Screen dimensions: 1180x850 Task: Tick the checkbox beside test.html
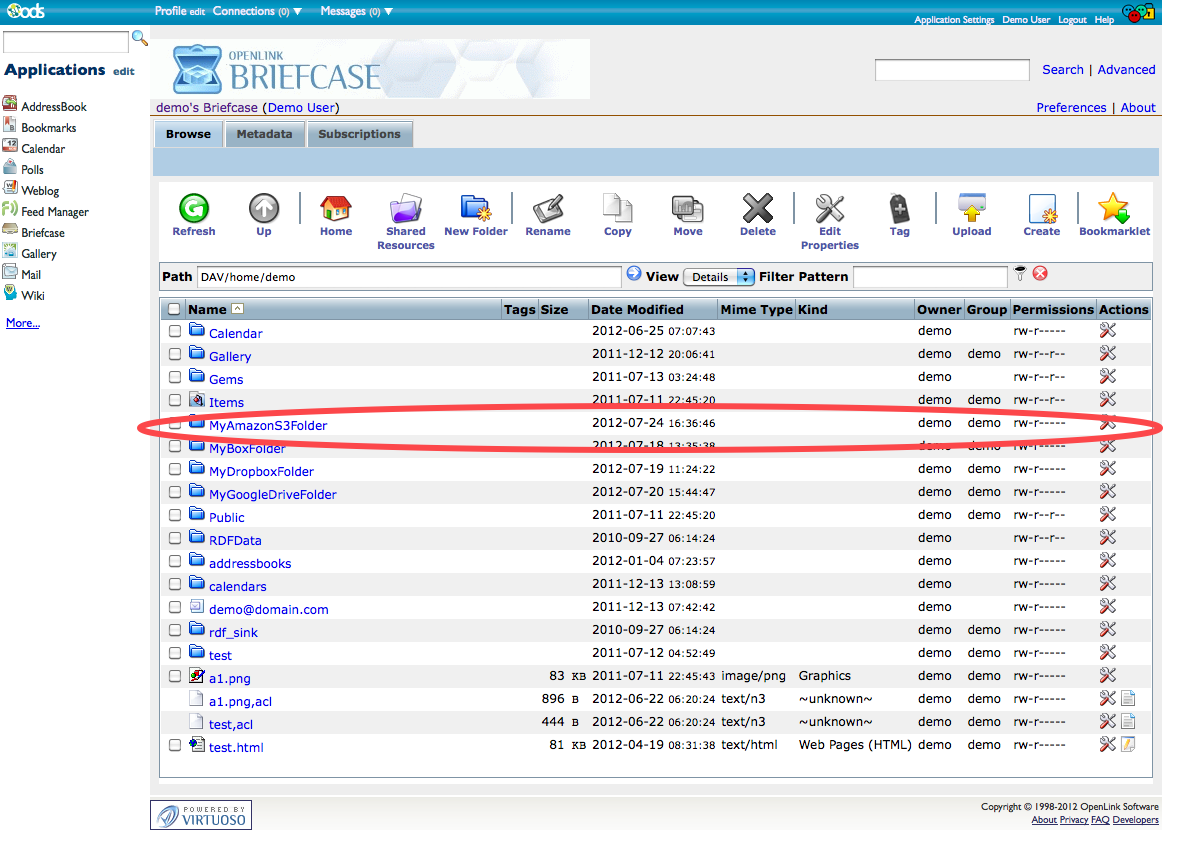pyautogui.click(x=175, y=745)
